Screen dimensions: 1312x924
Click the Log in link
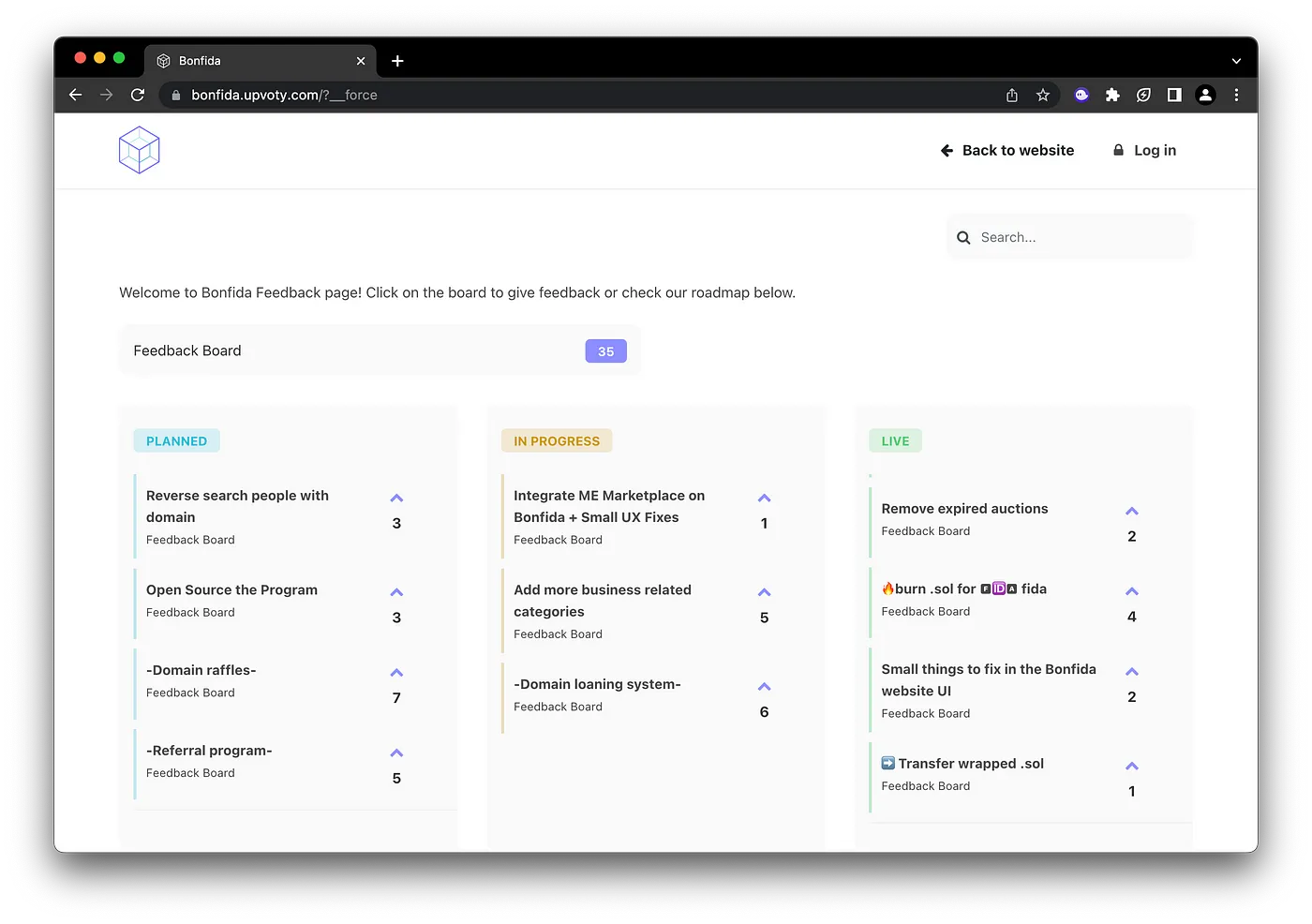coord(1144,150)
